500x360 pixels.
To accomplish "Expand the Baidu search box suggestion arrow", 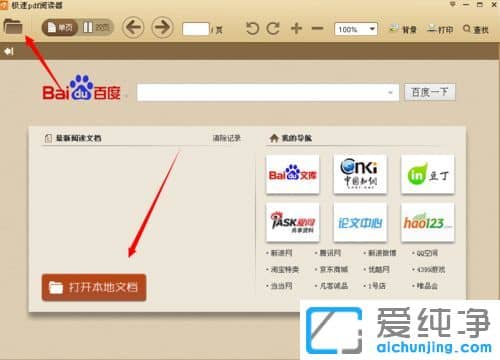I will pyautogui.click(x=390, y=93).
